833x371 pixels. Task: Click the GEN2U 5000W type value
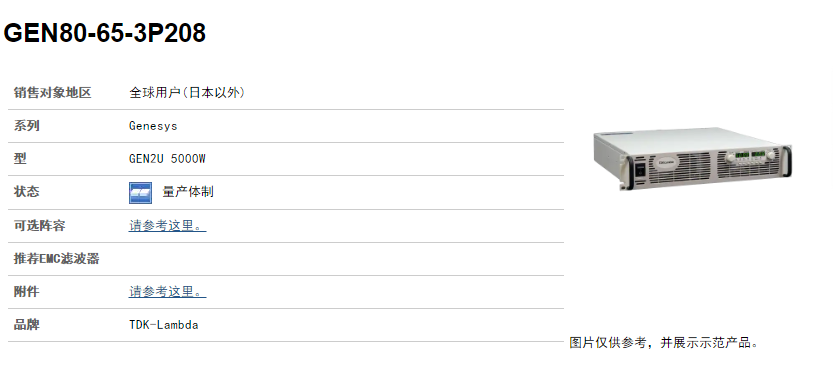coord(167,158)
